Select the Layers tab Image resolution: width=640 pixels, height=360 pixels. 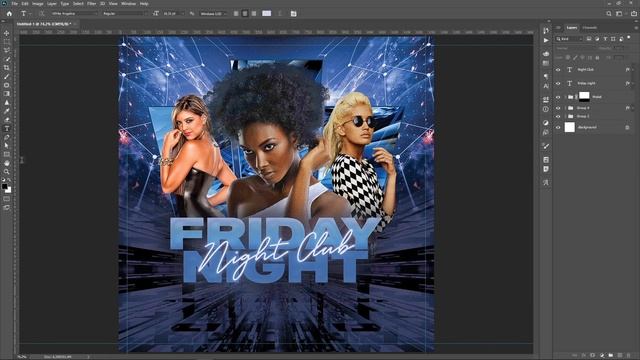point(571,28)
